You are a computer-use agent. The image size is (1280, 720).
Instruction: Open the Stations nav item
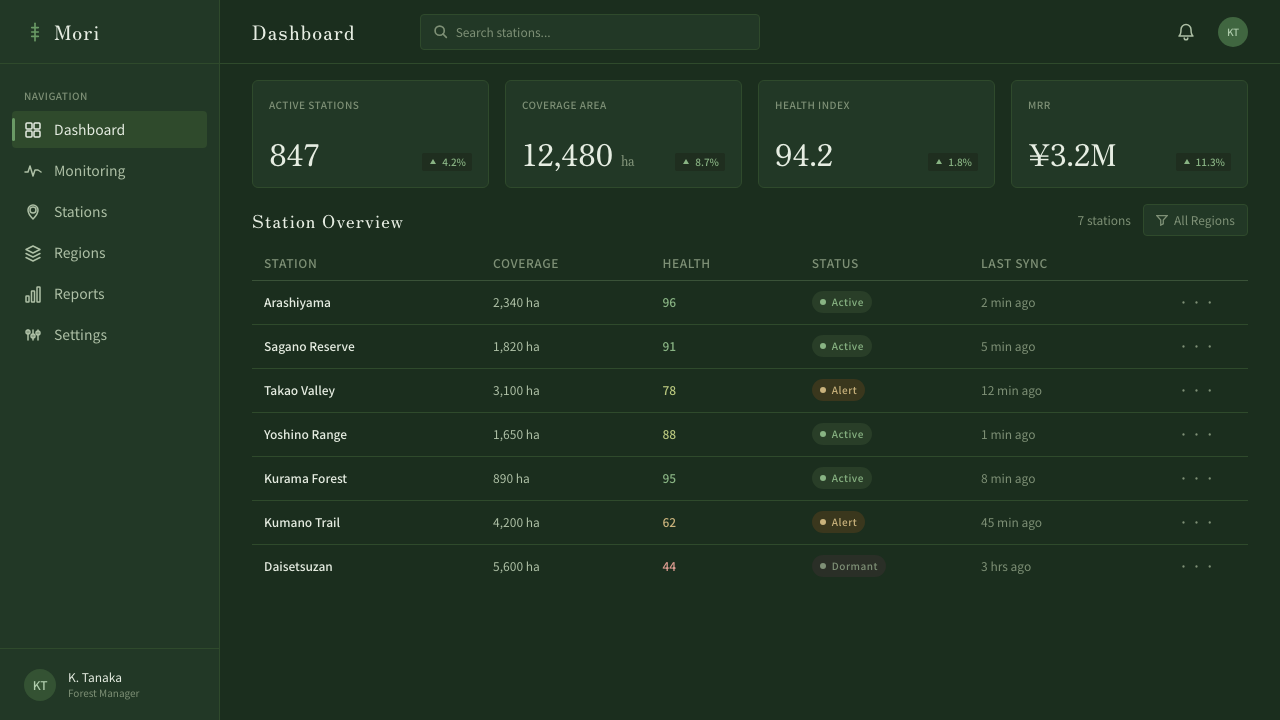coord(109,212)
